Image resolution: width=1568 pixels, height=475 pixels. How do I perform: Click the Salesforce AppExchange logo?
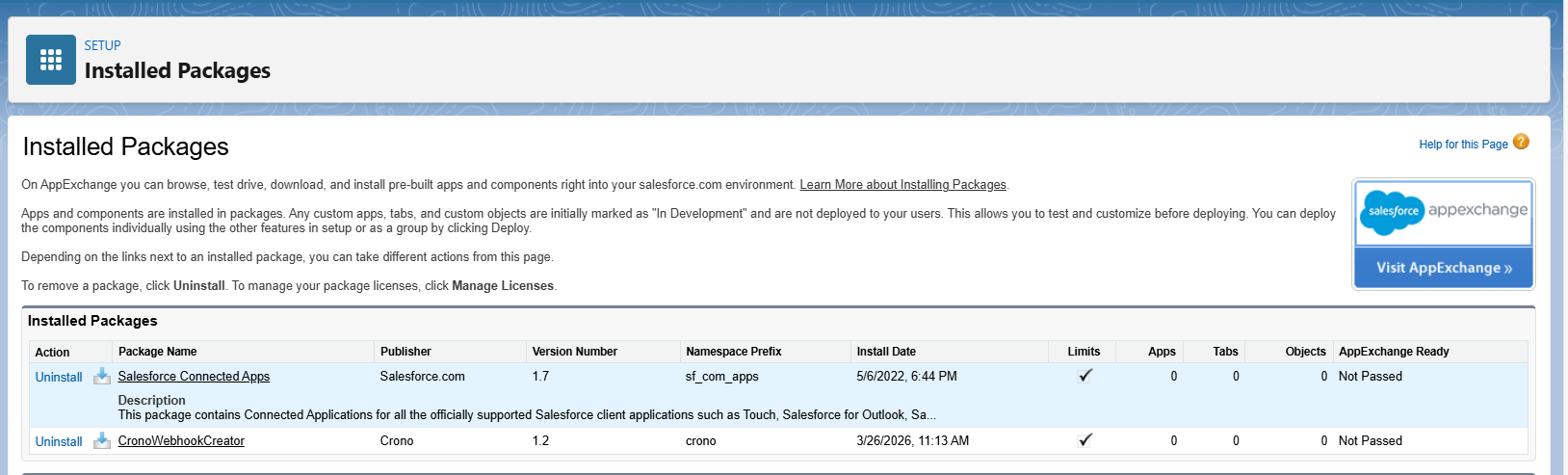(x=1443, y=213)
